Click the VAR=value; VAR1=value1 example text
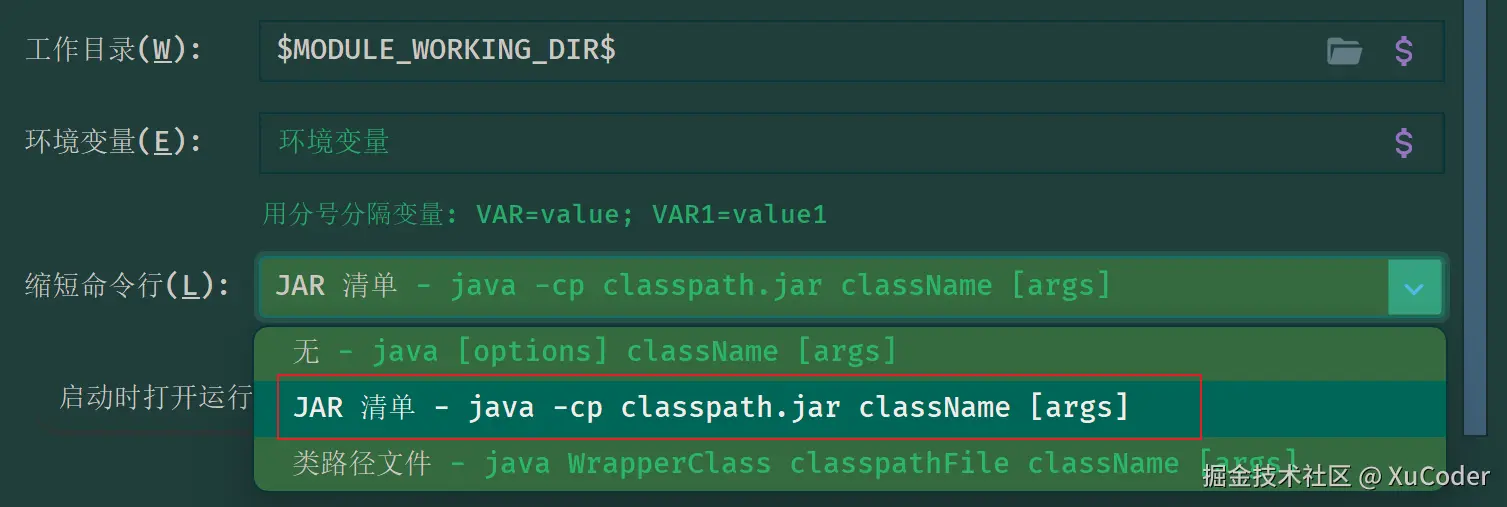 (x=651, y=214)
